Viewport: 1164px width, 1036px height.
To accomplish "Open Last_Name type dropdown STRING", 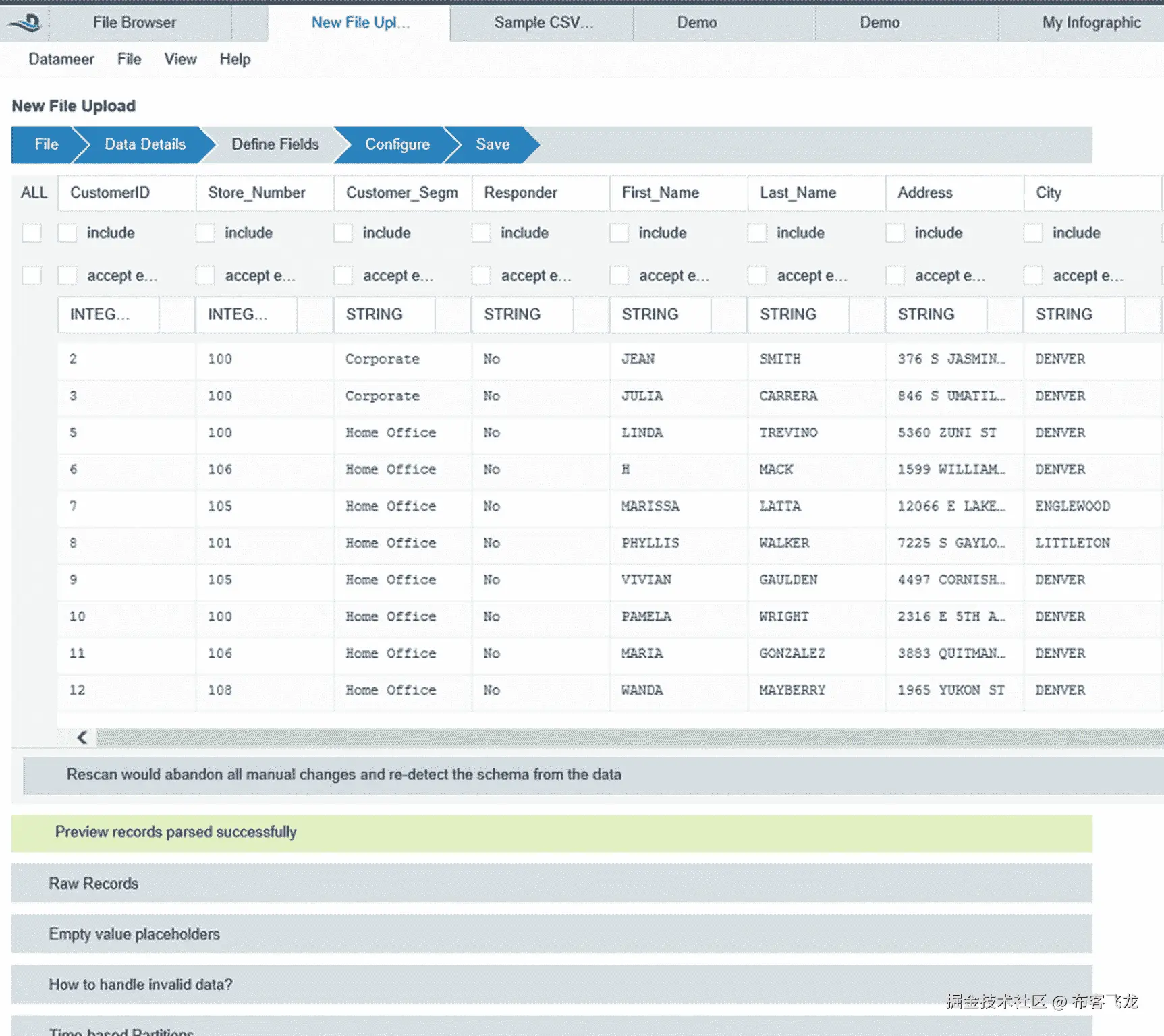I will 816,314.
